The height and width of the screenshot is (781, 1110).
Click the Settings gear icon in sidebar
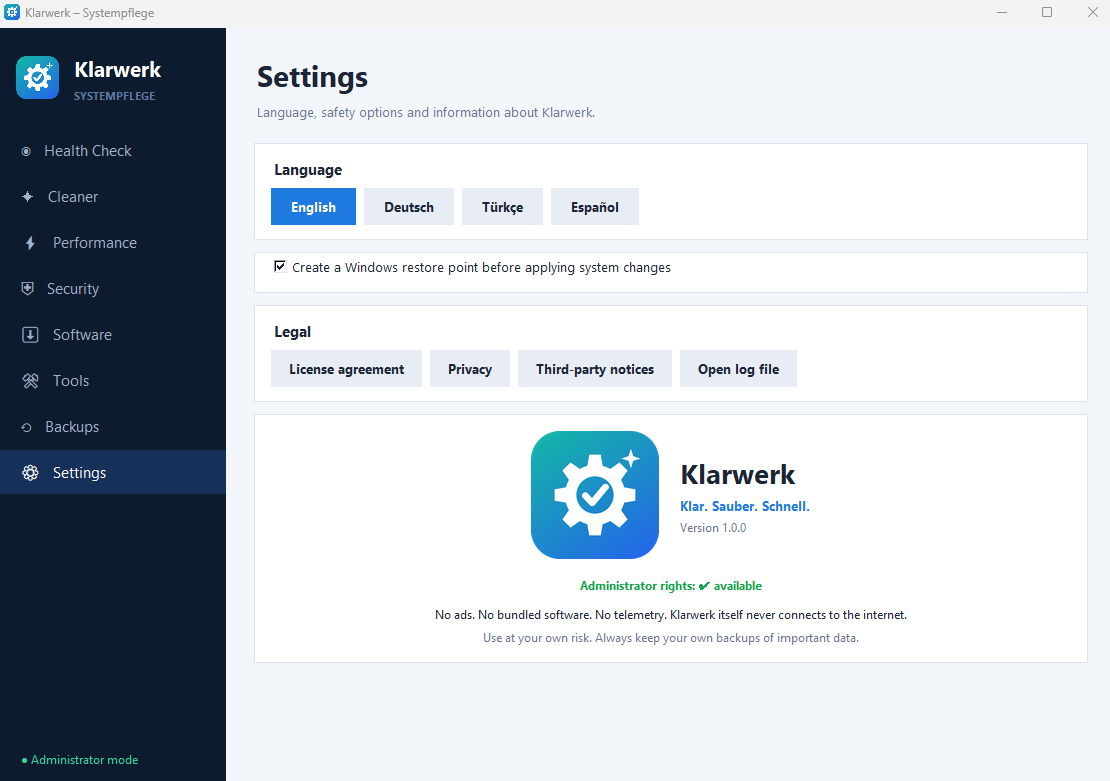30,473
